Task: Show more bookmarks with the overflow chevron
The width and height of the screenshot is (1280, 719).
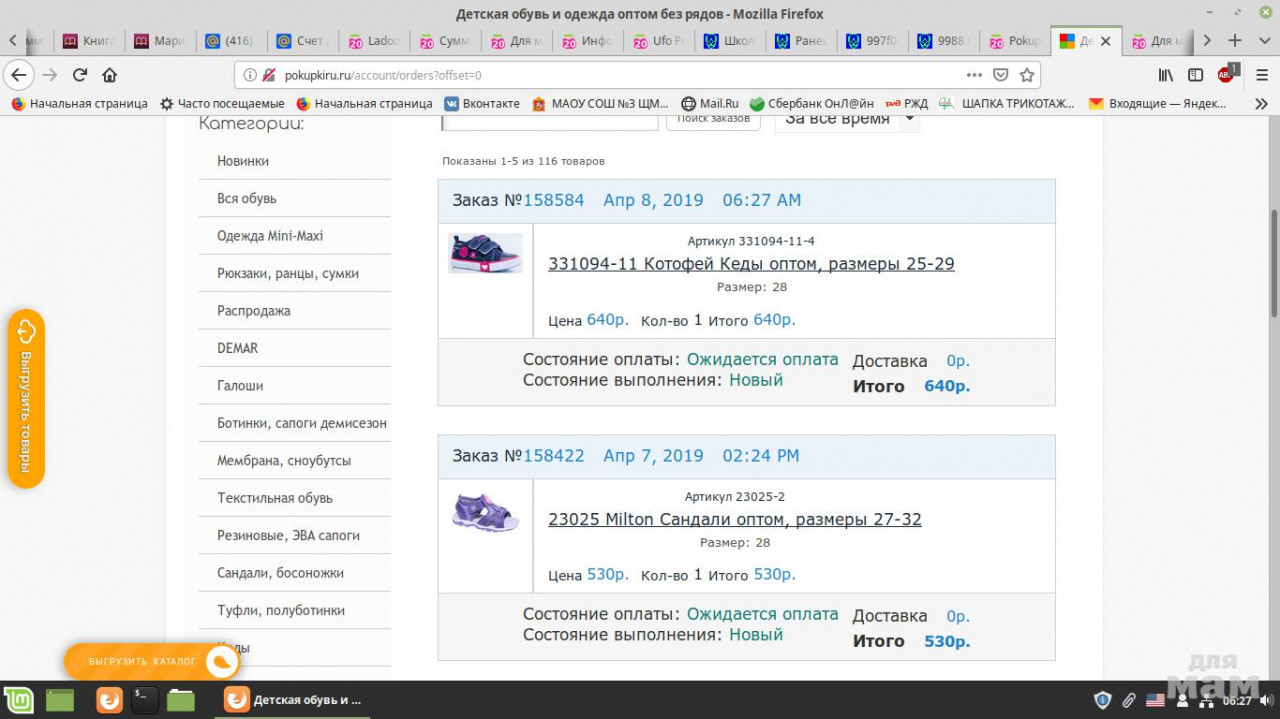Action: (1261, 103)
